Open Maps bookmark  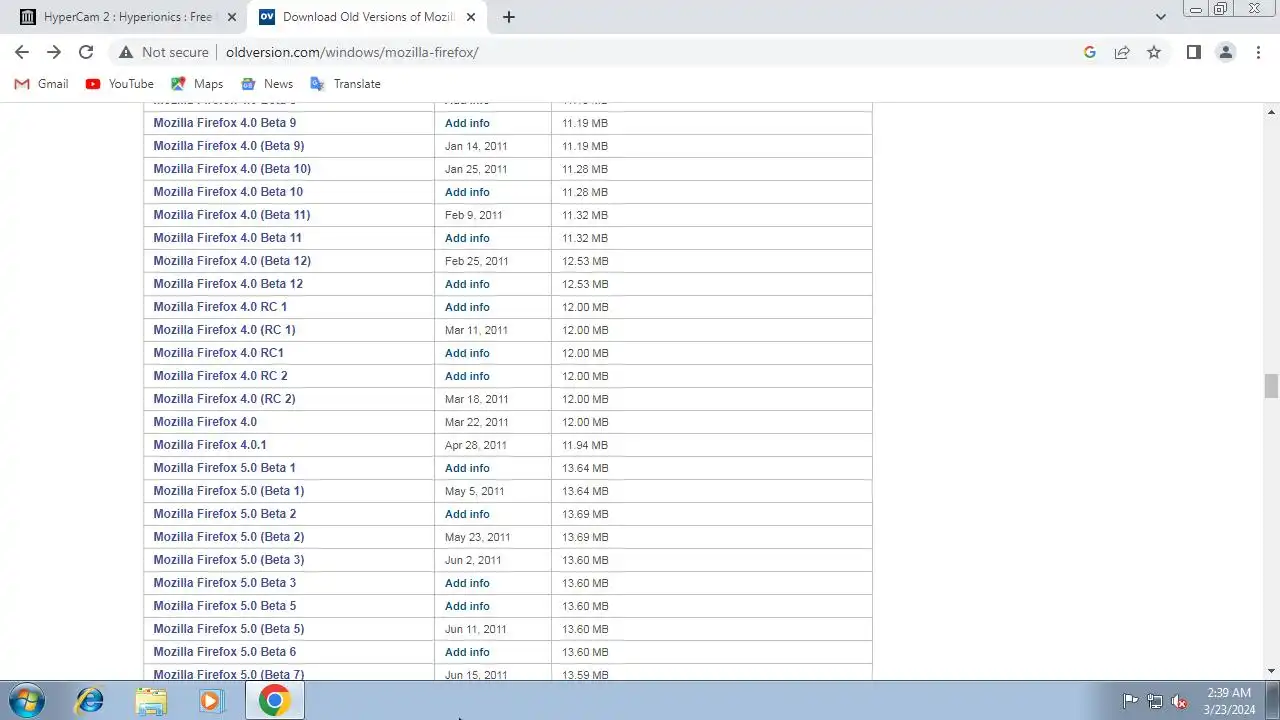point(197,84)
